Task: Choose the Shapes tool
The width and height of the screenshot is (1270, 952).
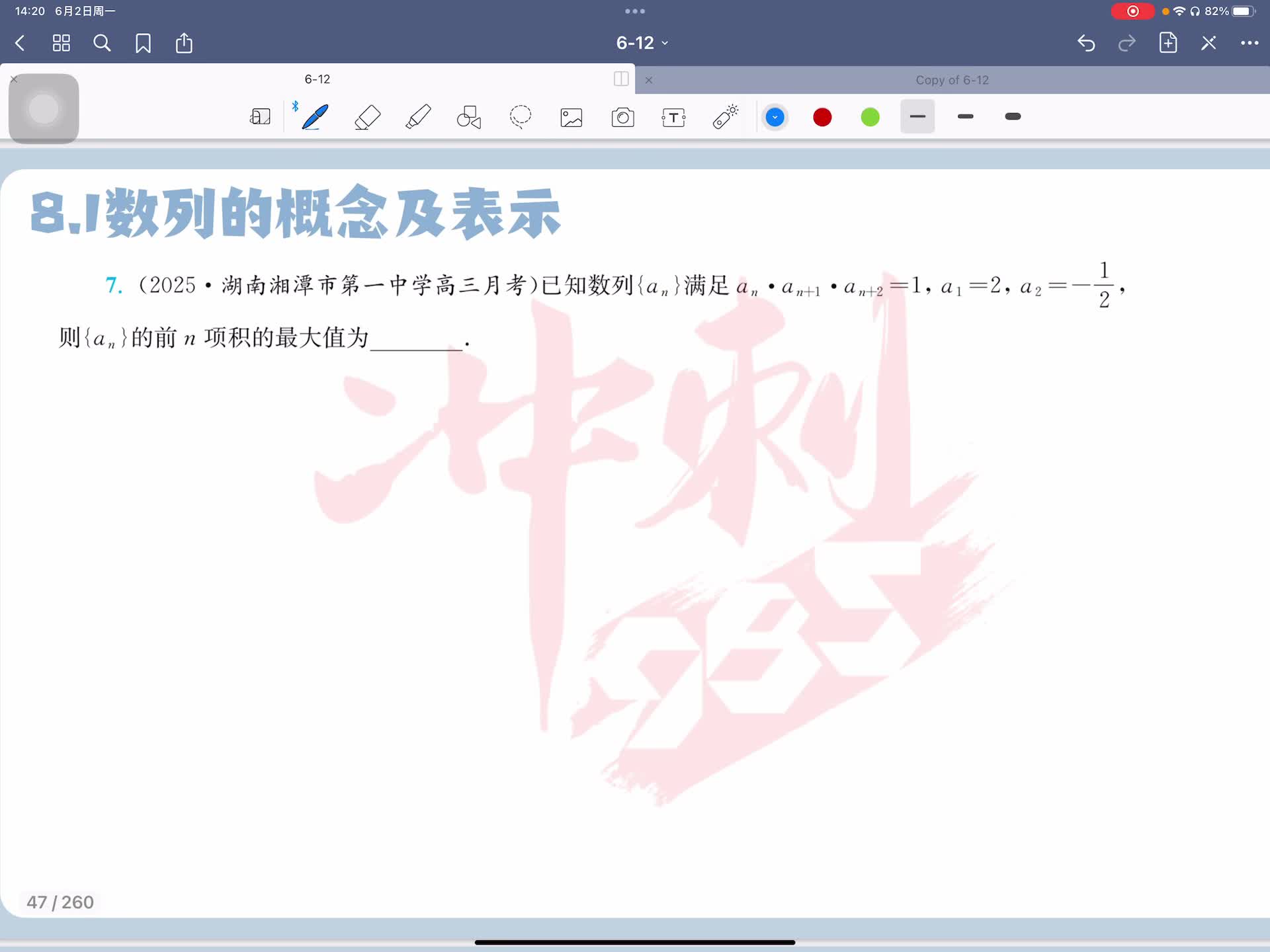Action: click(x=469, y=117)
